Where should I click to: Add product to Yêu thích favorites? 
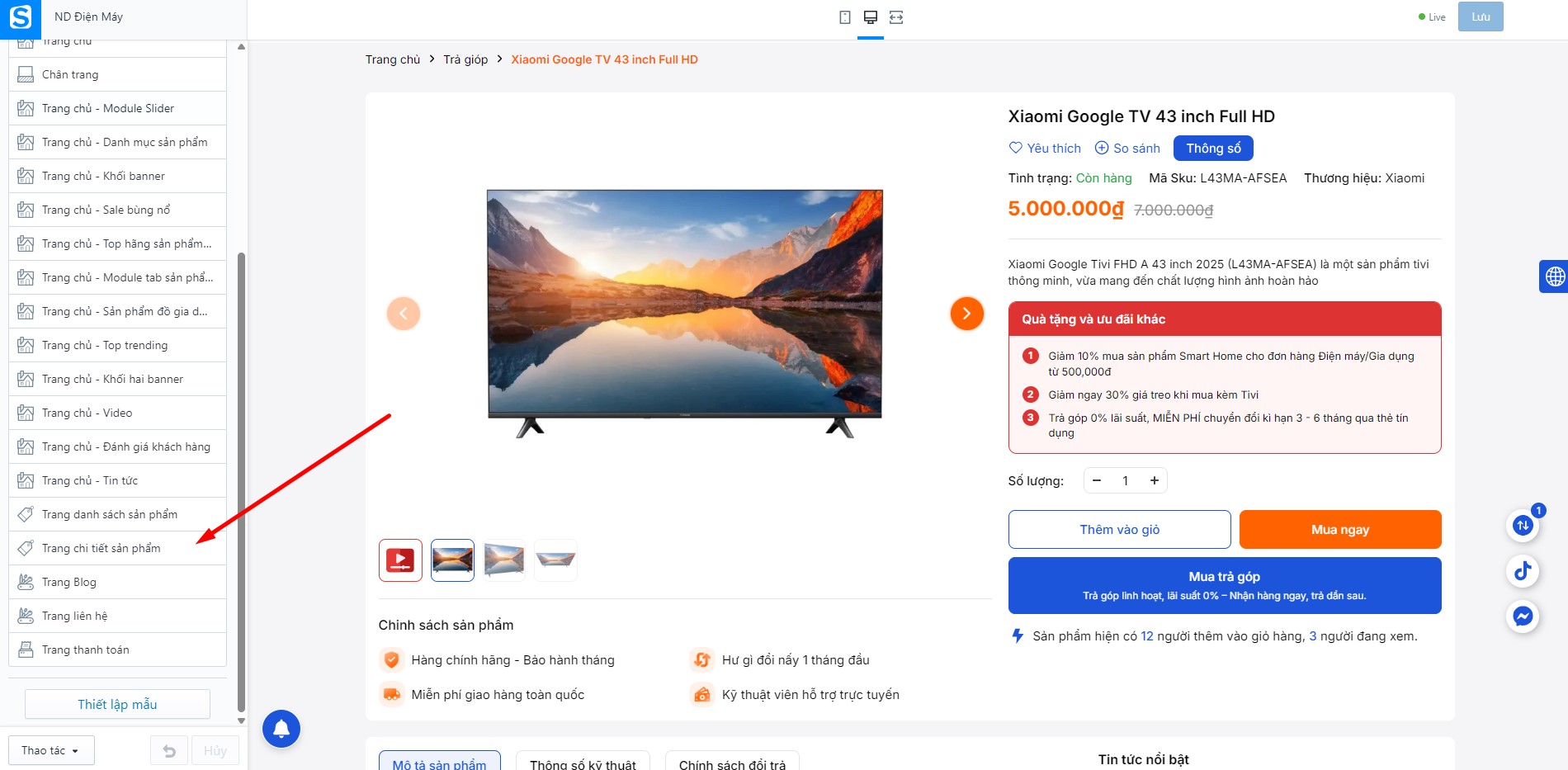(x=1045, y=149)
